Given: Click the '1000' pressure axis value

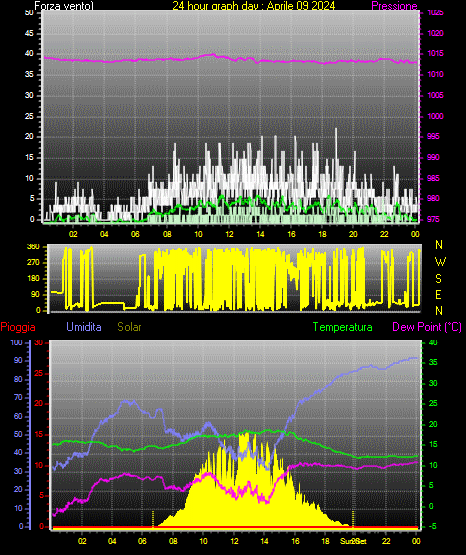Looking at the screenshot, I should coord(435,116).
